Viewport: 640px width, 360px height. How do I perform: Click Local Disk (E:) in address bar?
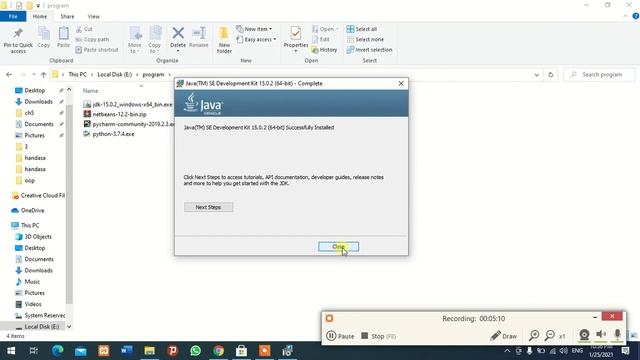coord(114,75)
